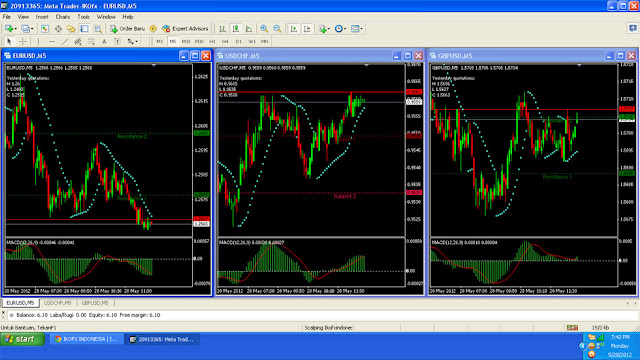640x360 pixels.
Task: Expand the Profiles dropdown arrow
Action: click(x=32, y=29)
